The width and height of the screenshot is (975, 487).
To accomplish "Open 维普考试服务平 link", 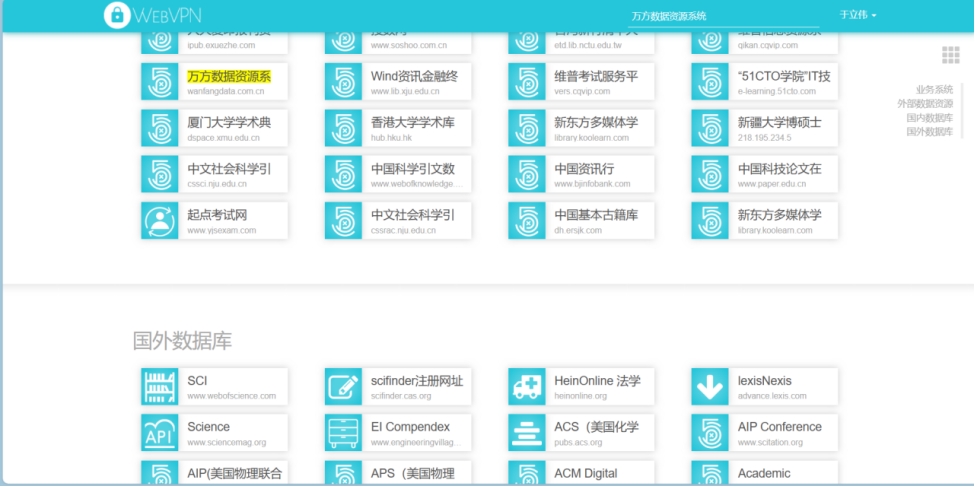I will tap(596, 77).
